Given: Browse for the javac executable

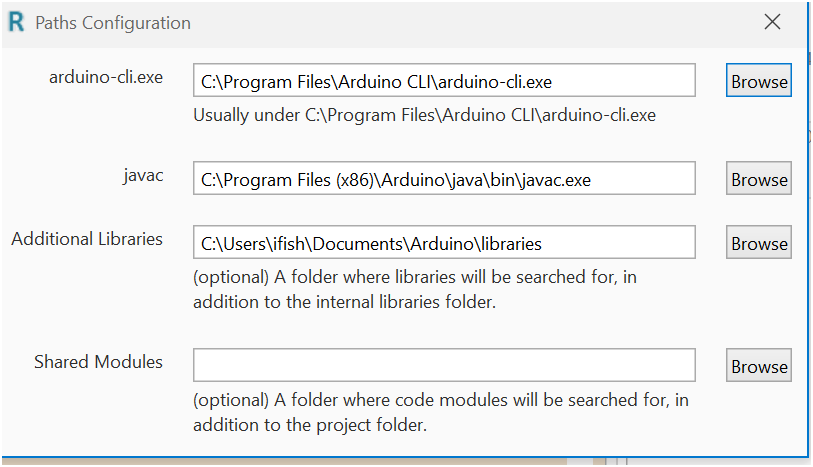Looking at the screenshot, I should coord(759,180).
